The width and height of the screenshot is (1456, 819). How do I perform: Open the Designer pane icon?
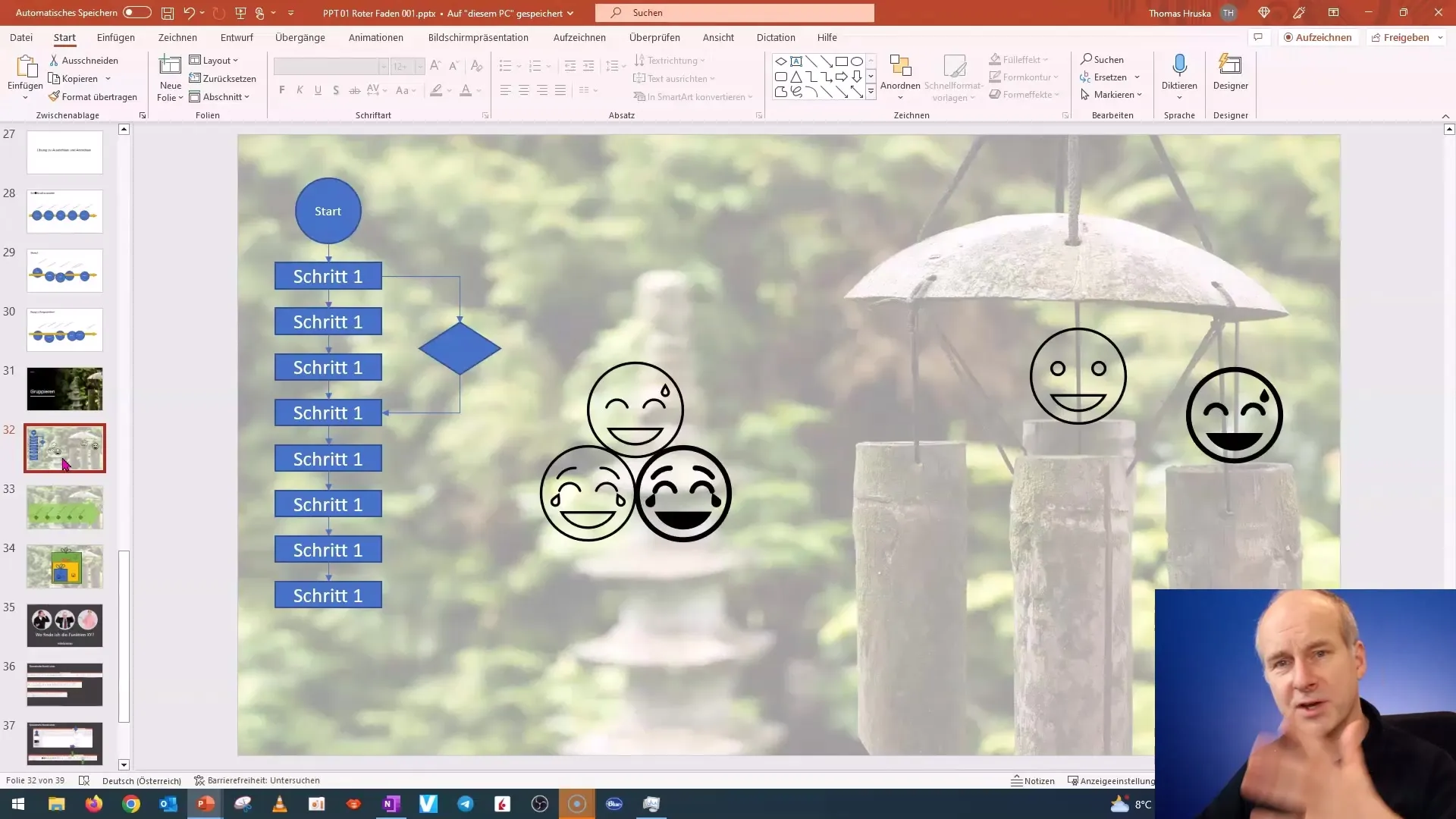tap(1230, 65)
